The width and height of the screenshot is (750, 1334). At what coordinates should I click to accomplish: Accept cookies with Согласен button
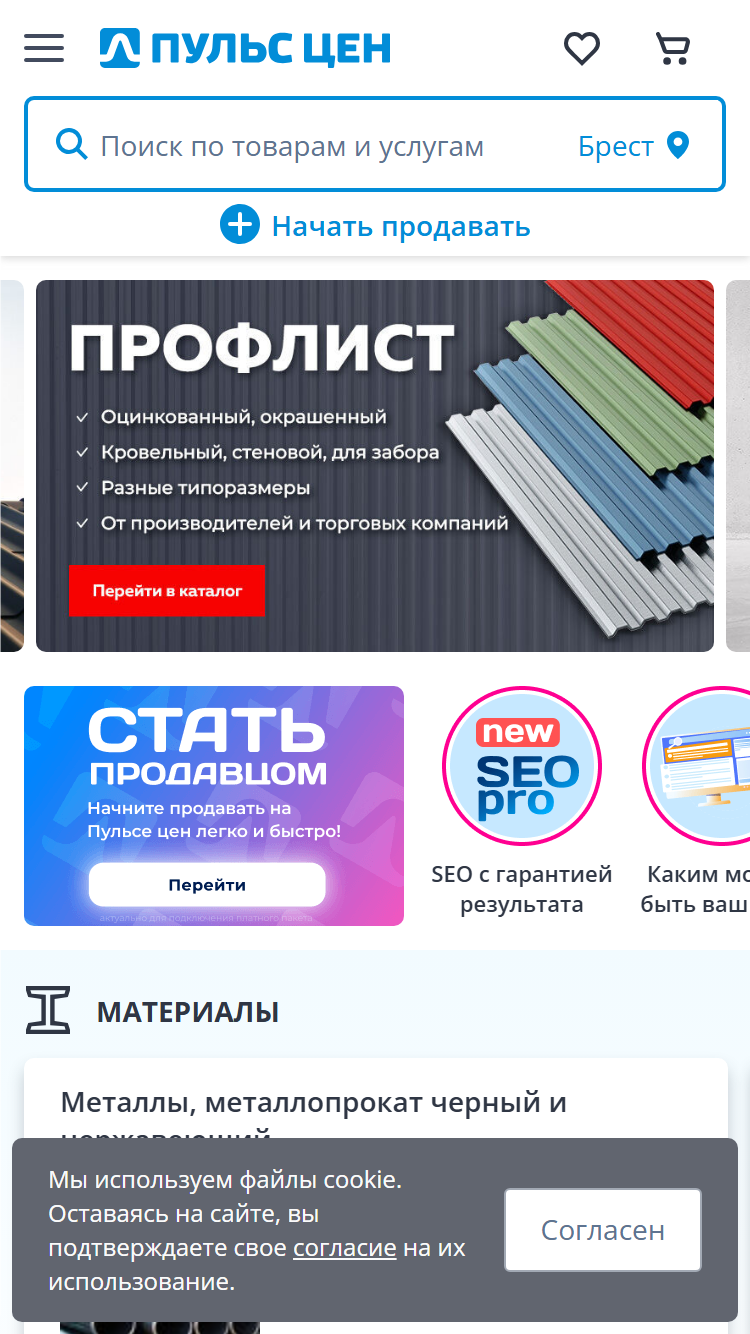(x=603, y=1230)
